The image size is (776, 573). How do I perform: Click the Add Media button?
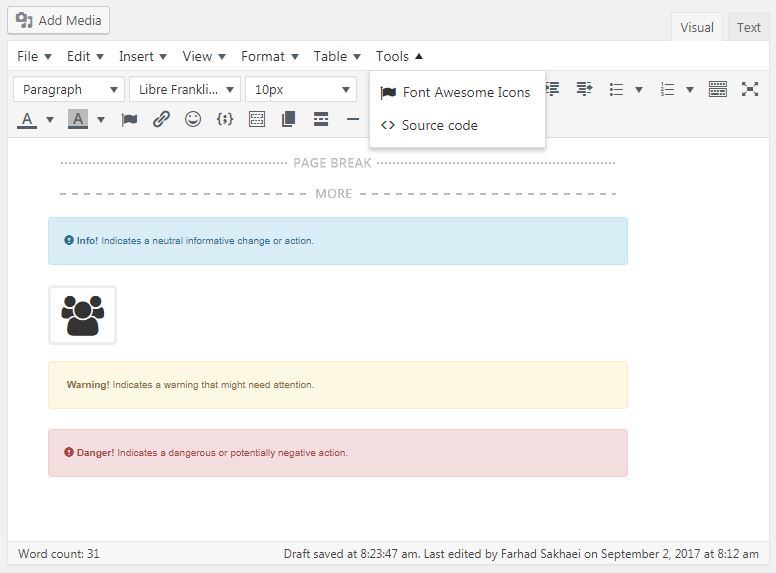(x=58, y=20)
